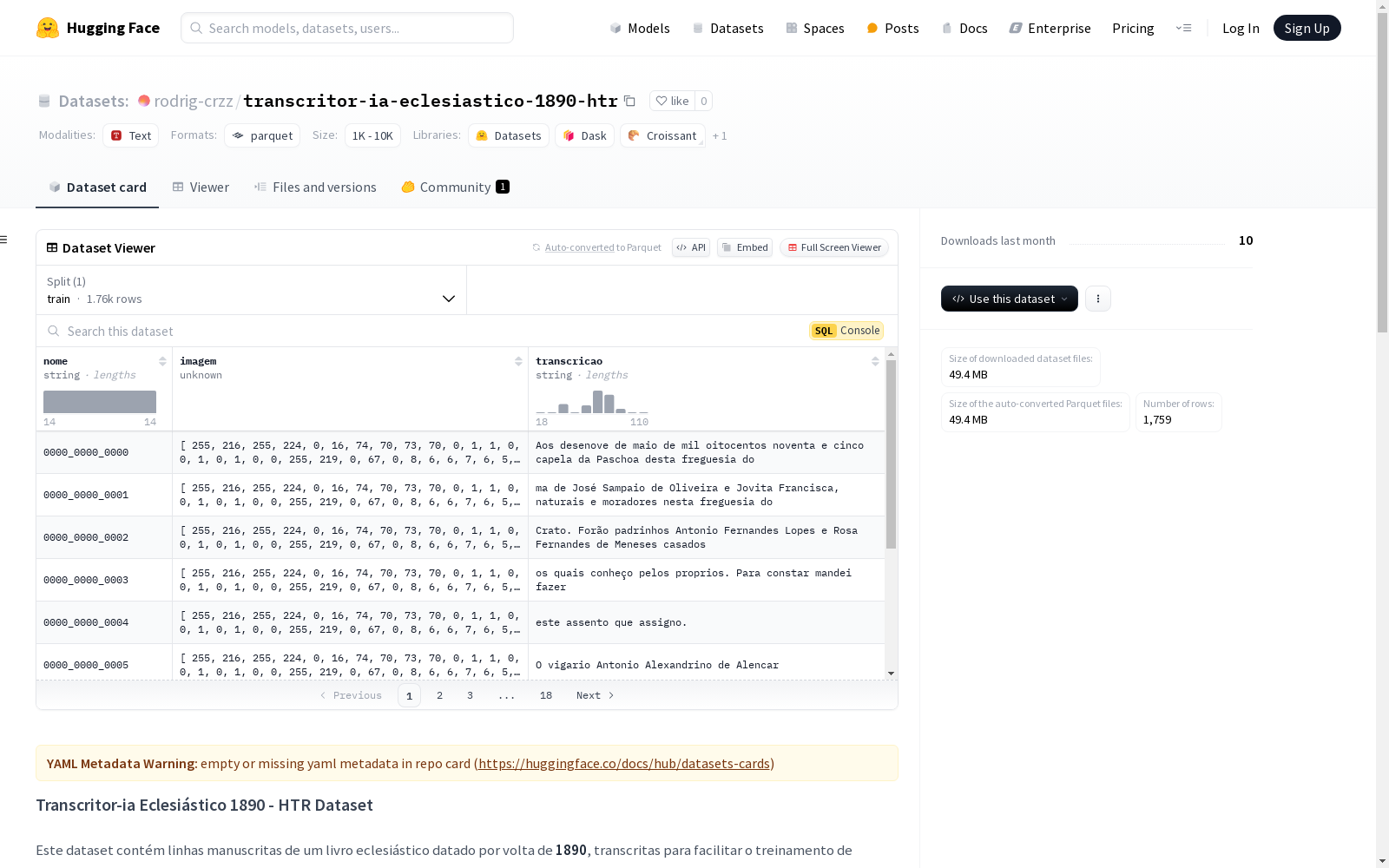1389x868 pixels.
Task: Click the Embed button
Action: point(745,247)
